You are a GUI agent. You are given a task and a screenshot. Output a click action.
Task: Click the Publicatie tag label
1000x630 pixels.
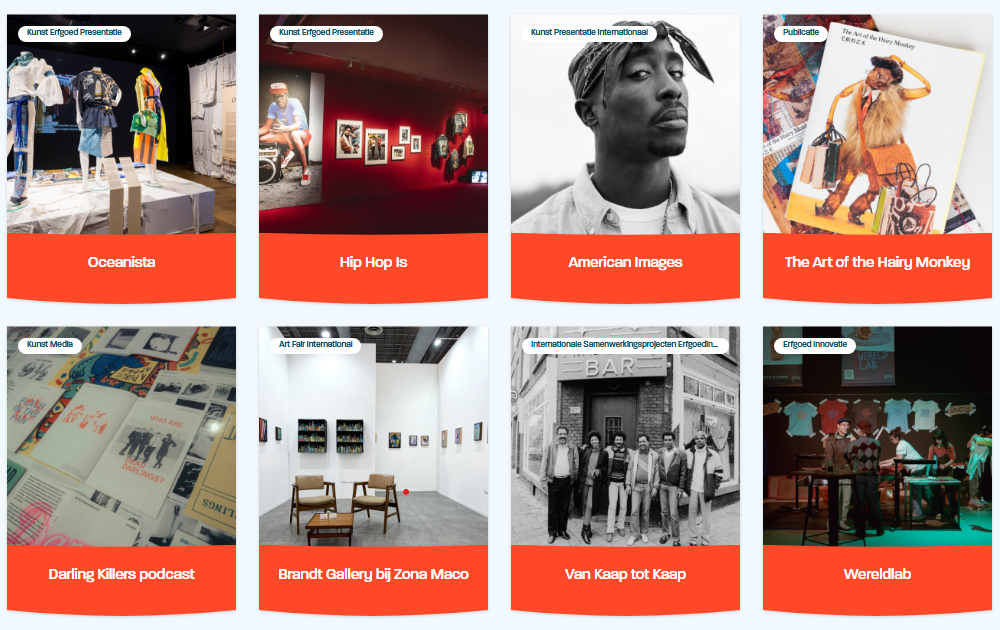800,33
